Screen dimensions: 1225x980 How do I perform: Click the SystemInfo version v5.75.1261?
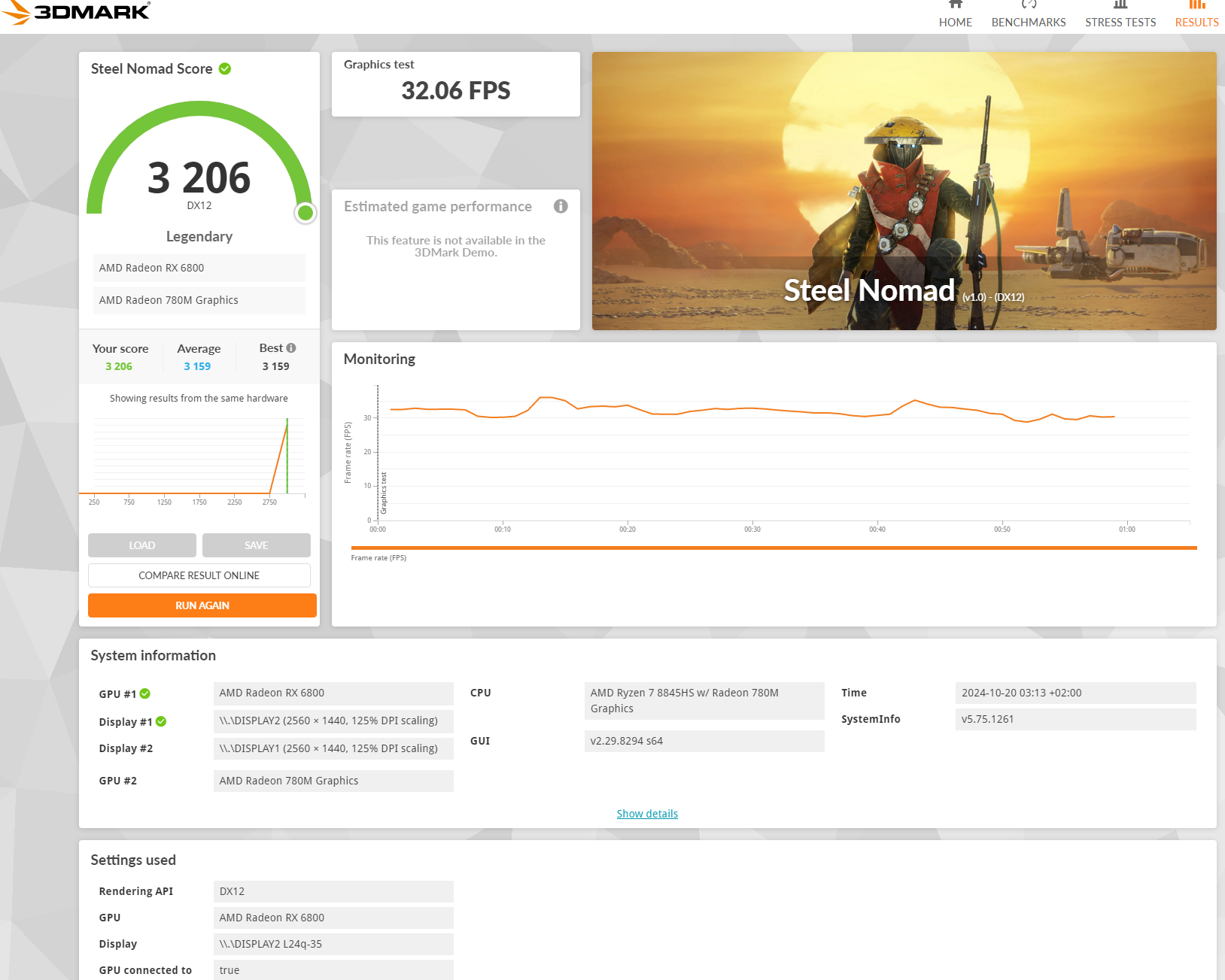click(x=1075, y=719)
